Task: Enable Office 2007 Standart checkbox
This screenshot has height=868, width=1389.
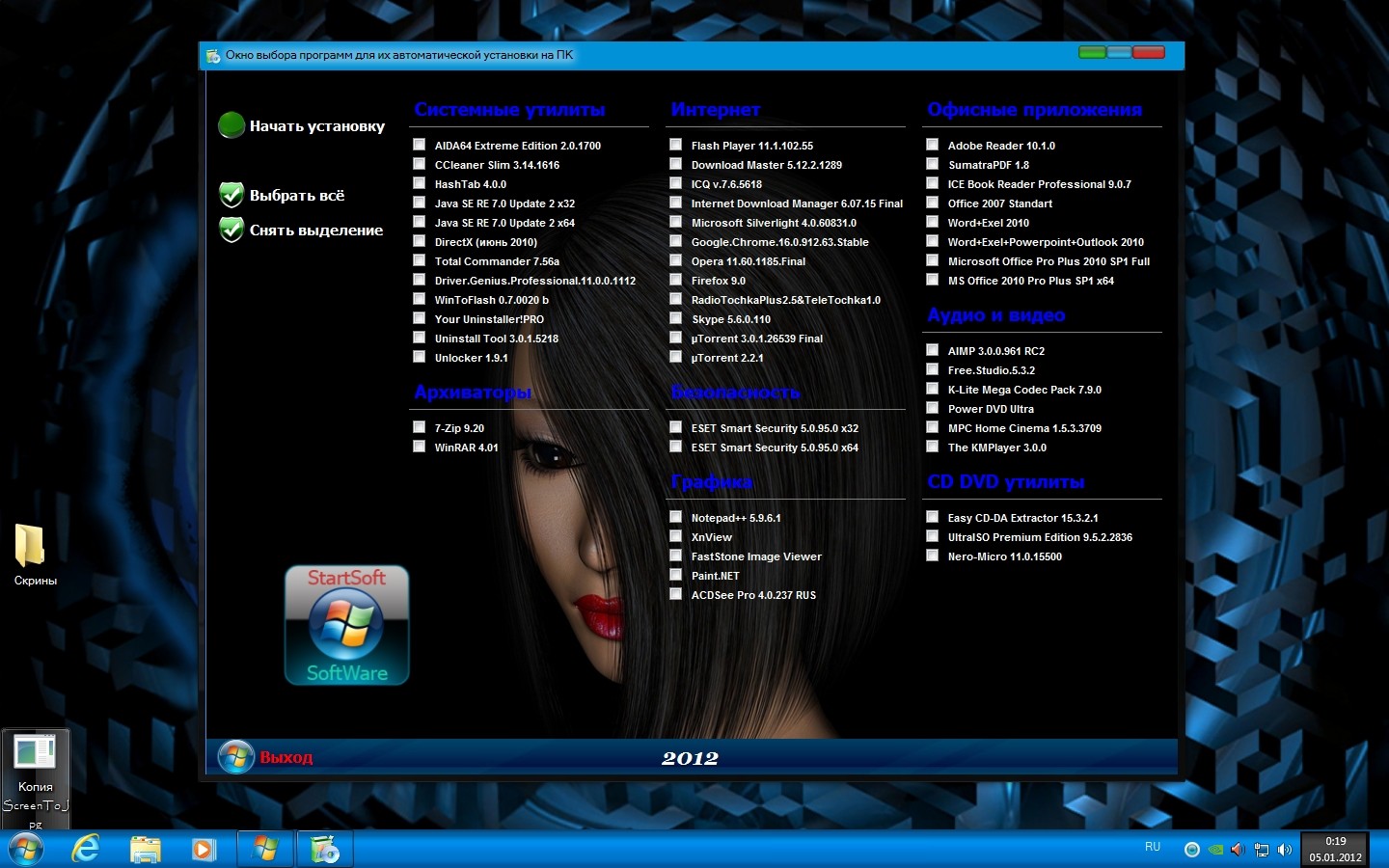Action: (x=933, y=203)
